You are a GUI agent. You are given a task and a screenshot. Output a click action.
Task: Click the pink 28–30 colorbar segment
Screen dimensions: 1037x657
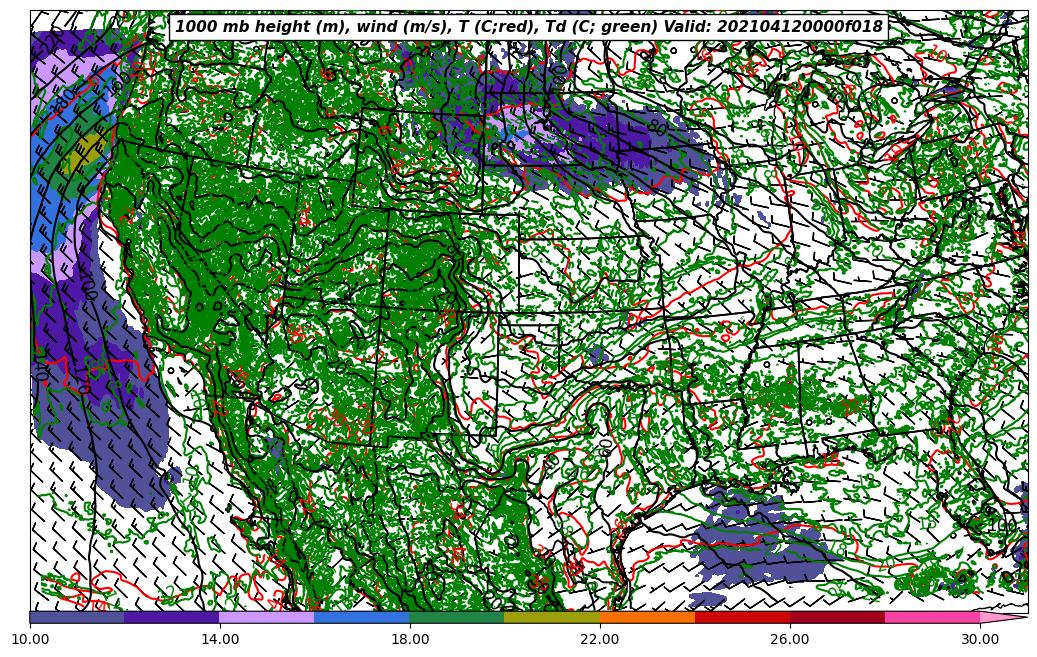(932, 618)
